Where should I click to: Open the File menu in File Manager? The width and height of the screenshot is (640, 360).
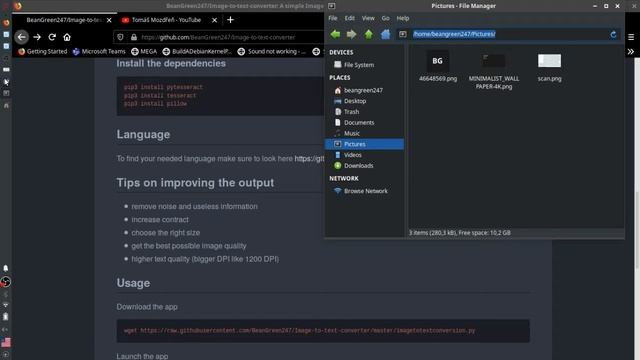click(x=333, y=18)
